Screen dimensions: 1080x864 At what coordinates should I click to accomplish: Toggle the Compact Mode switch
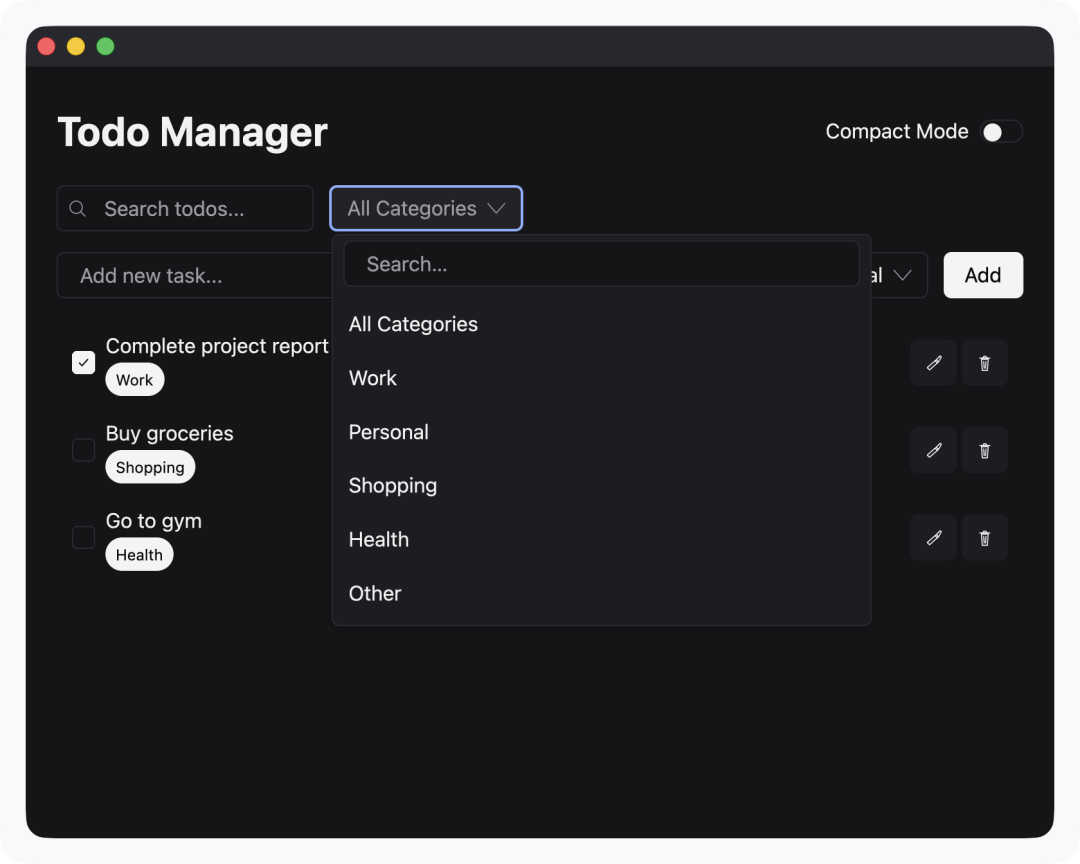1001,132
